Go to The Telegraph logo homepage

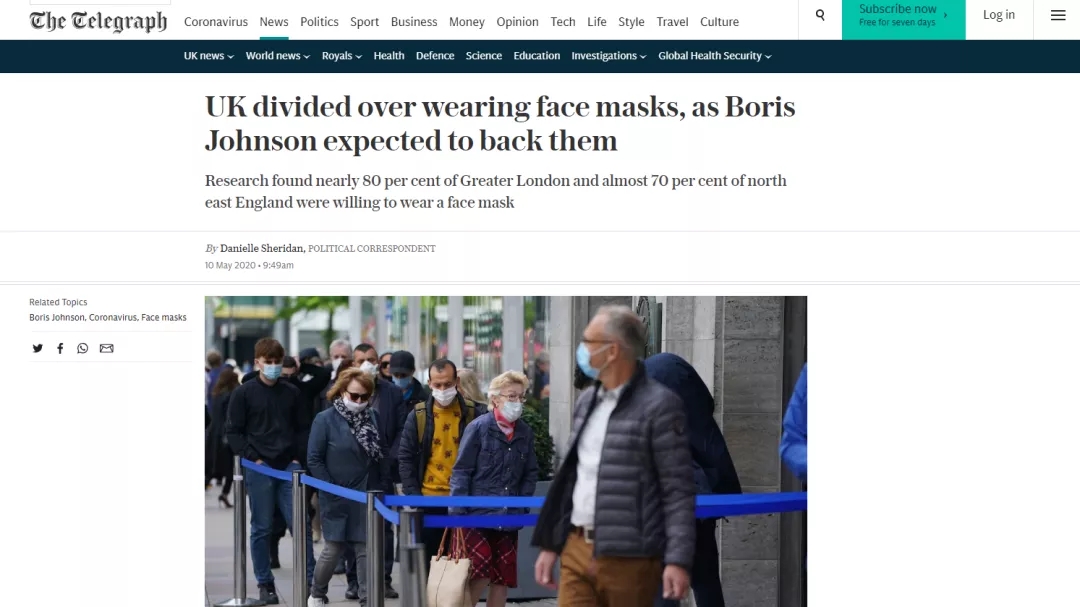[x=98, y=21]
